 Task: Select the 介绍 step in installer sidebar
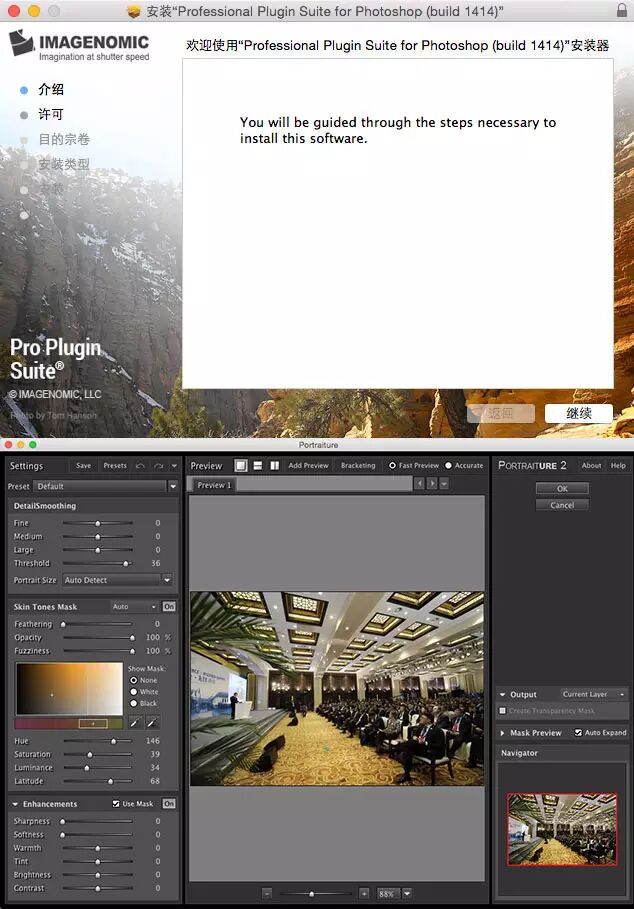point(51,89)
